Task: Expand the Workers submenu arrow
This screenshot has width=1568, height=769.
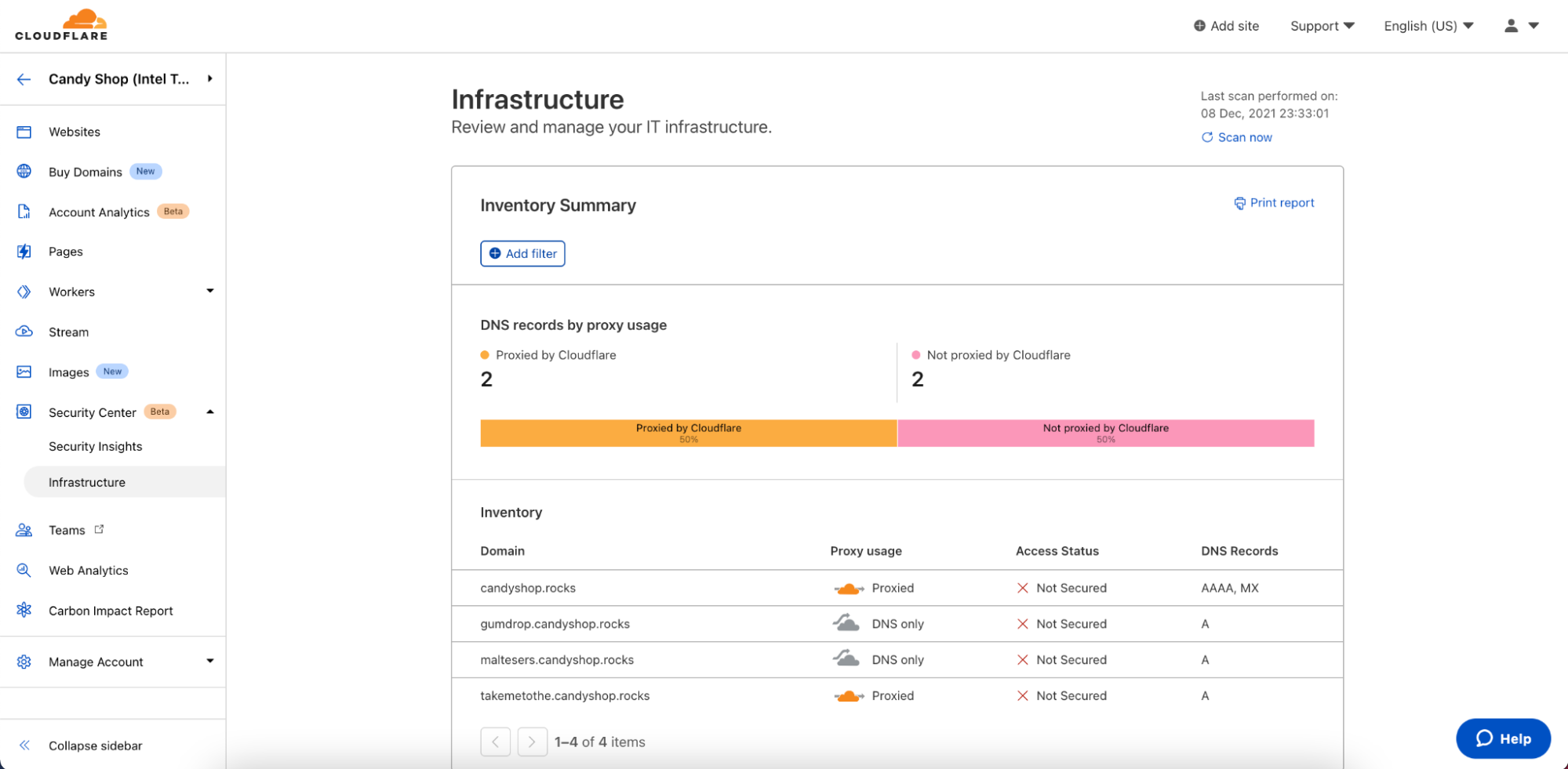Action: click(x=210, y=291)
